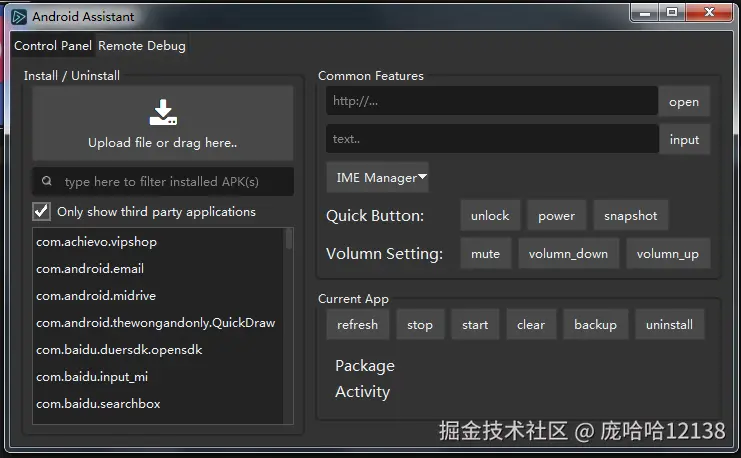The width and height of the screenshot is (741, 458).
Task: Click the power quick button
Action: pos(557,216)
